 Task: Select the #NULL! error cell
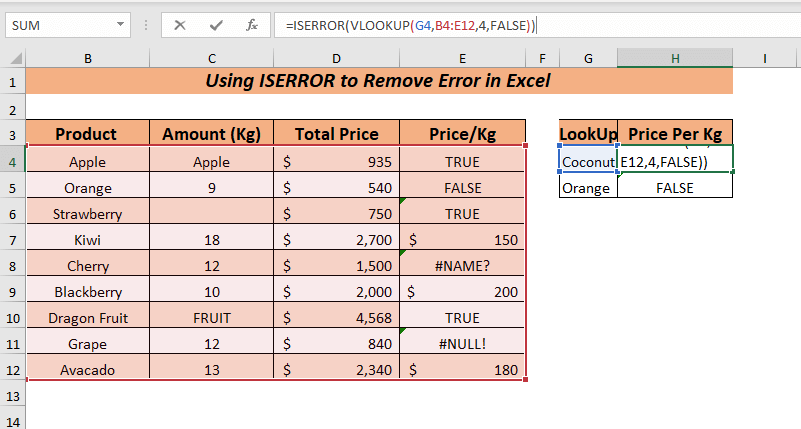point(462,344)
